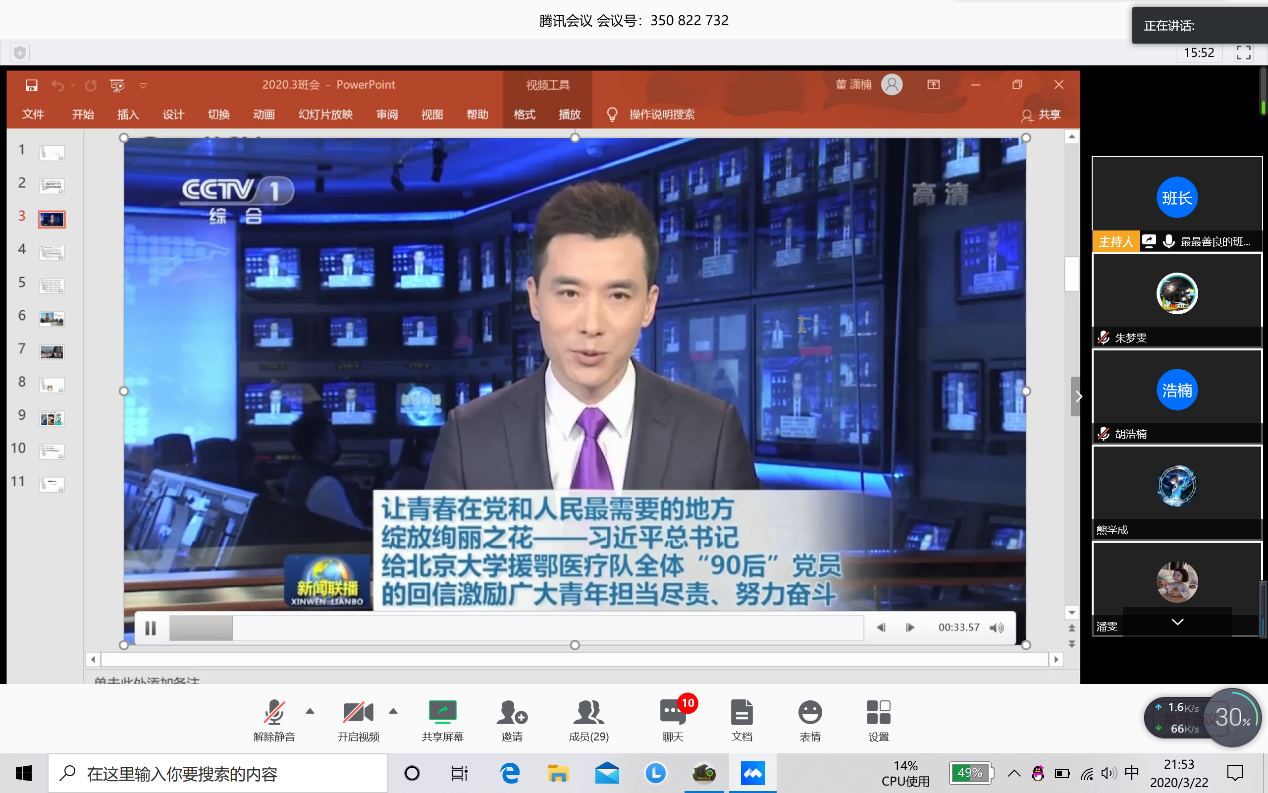The width and height of the screenshot is (1268, 793).
Task: Open Mail app from the taskbar
Action: pyautogui.click(x=606, y=773)
